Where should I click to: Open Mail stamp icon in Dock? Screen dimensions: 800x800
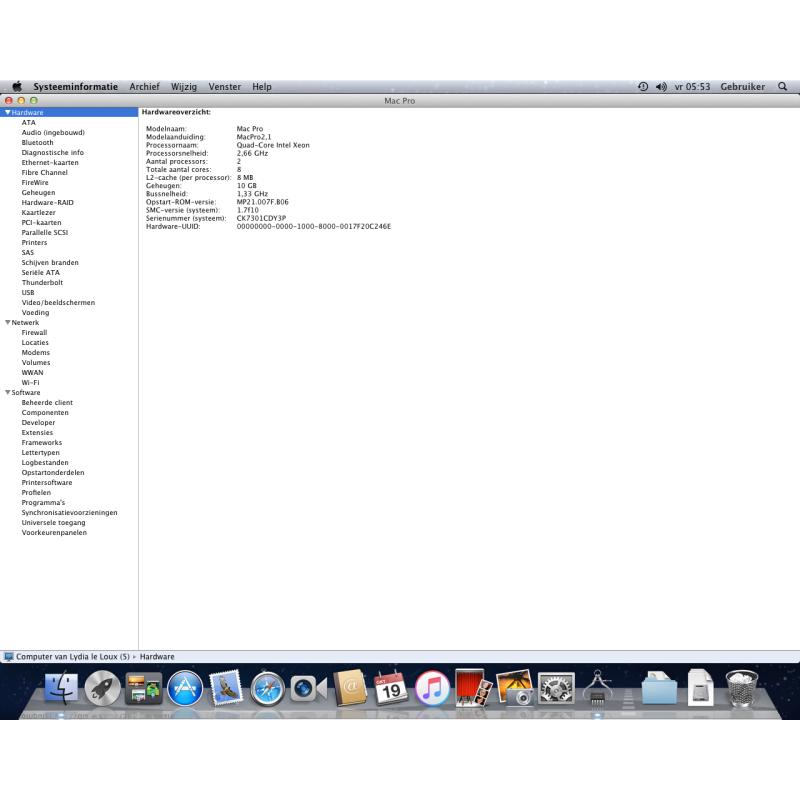[x=226, y=688]
